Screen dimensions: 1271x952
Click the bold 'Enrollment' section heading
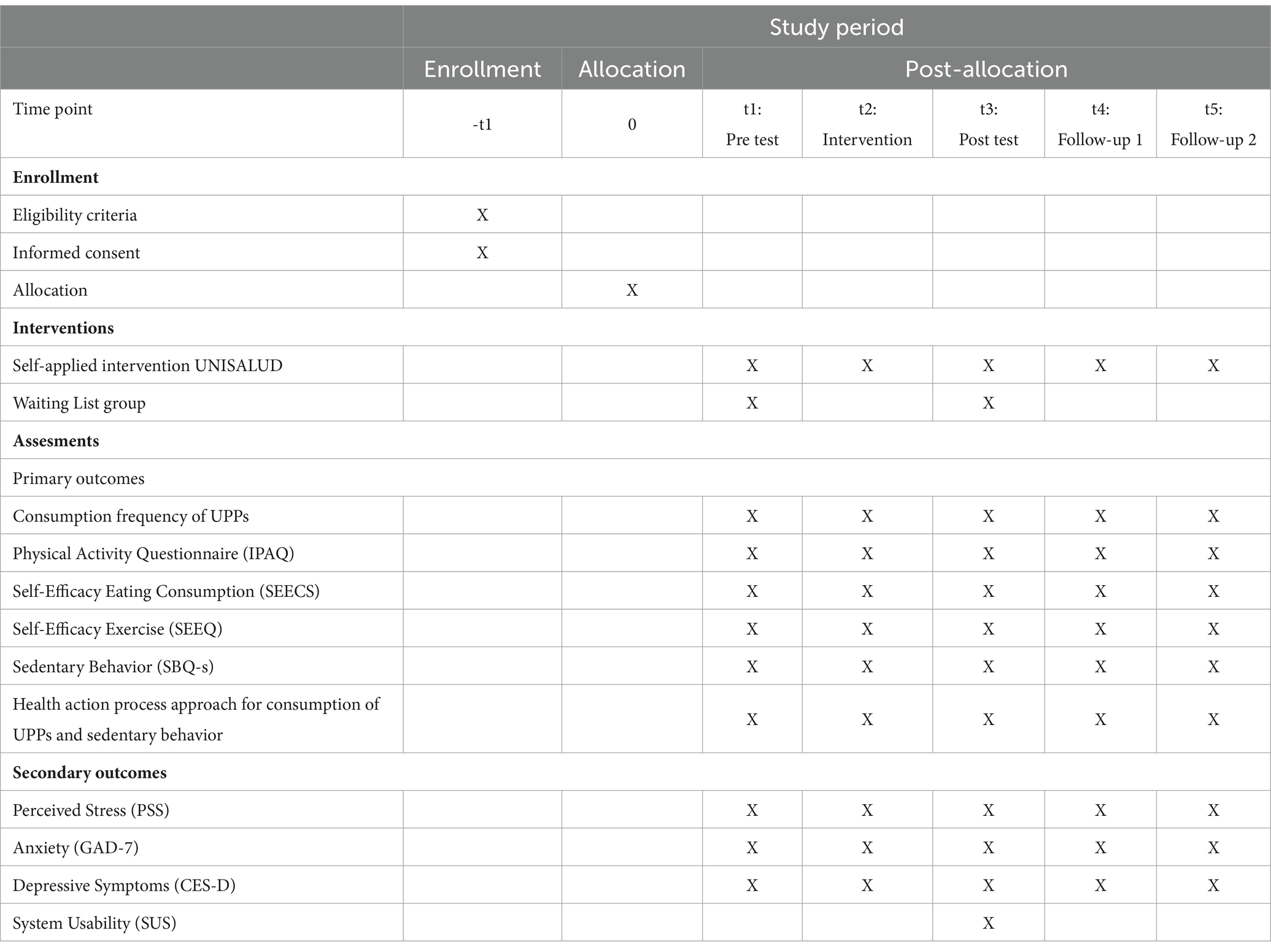[x=56, y=177]
